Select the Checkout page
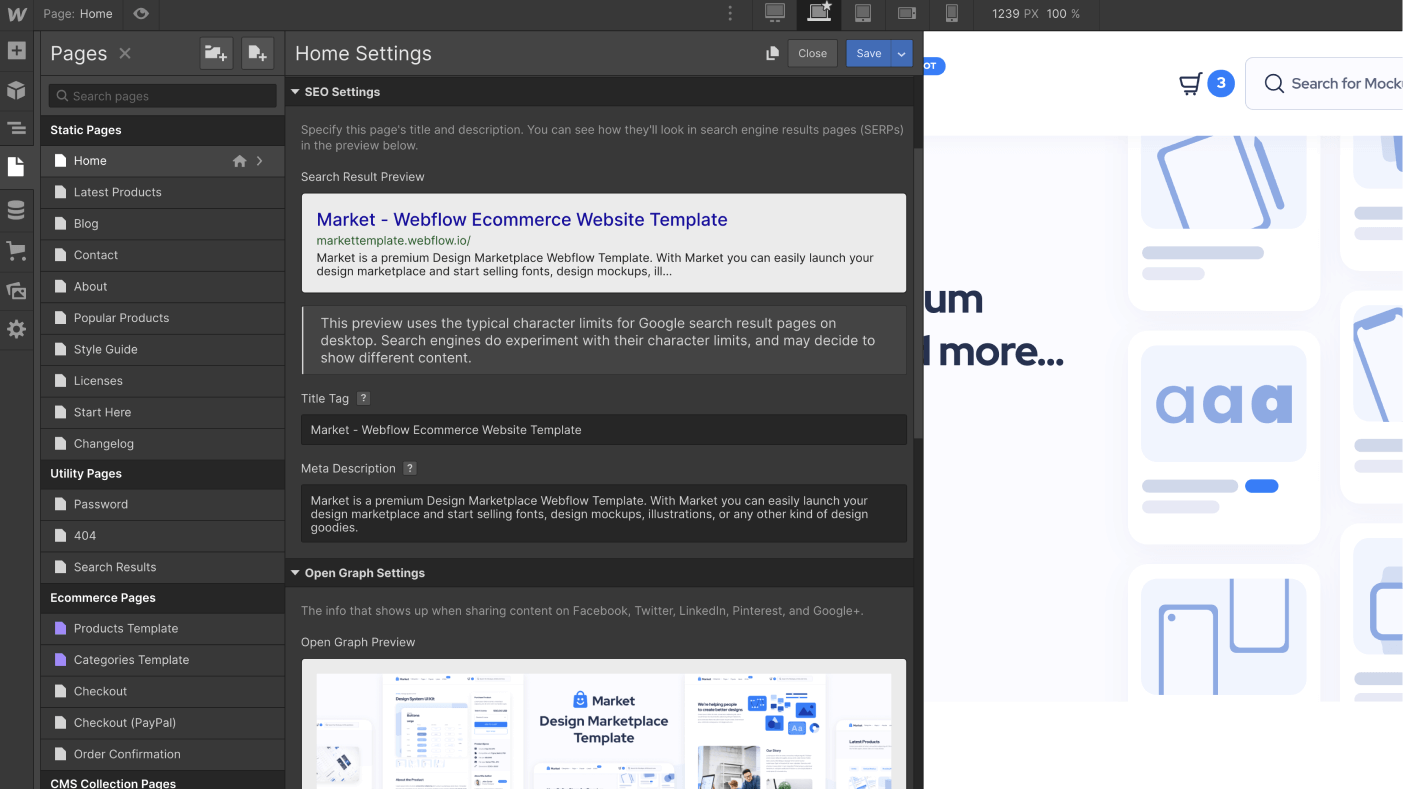The image size is (1403, 789). [163, 692]
